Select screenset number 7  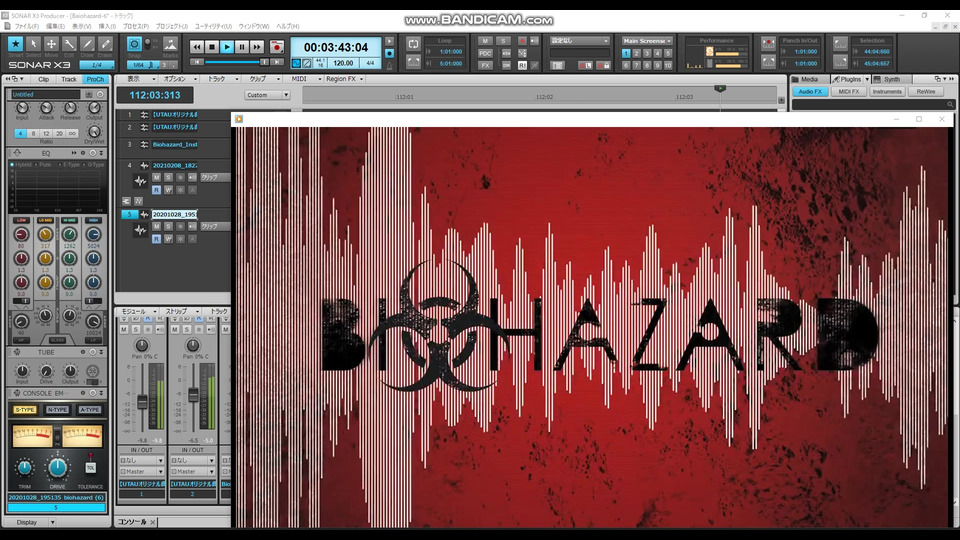(x=636, y=65)
